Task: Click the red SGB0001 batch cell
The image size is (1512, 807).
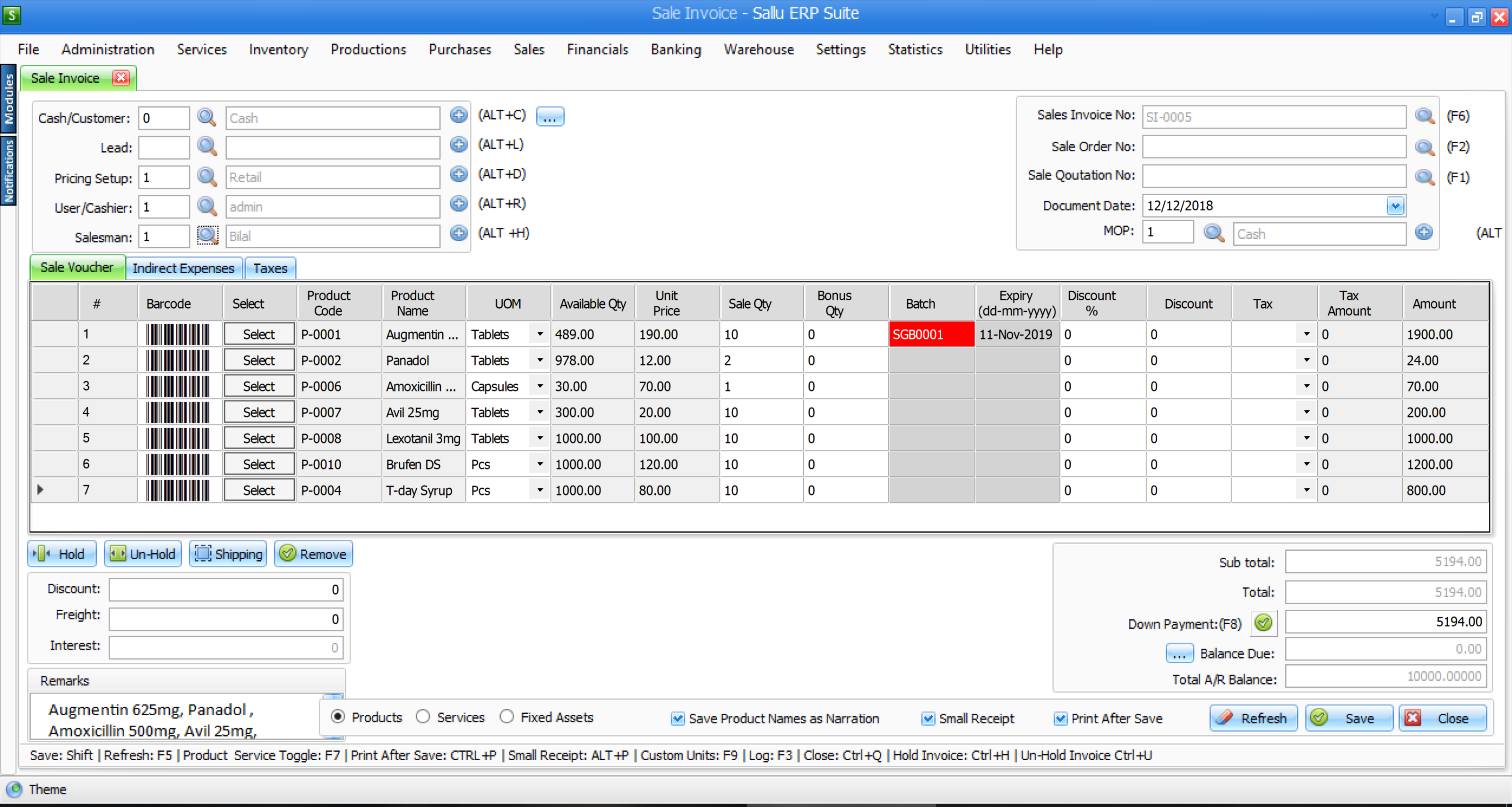Action: (931, 334)
